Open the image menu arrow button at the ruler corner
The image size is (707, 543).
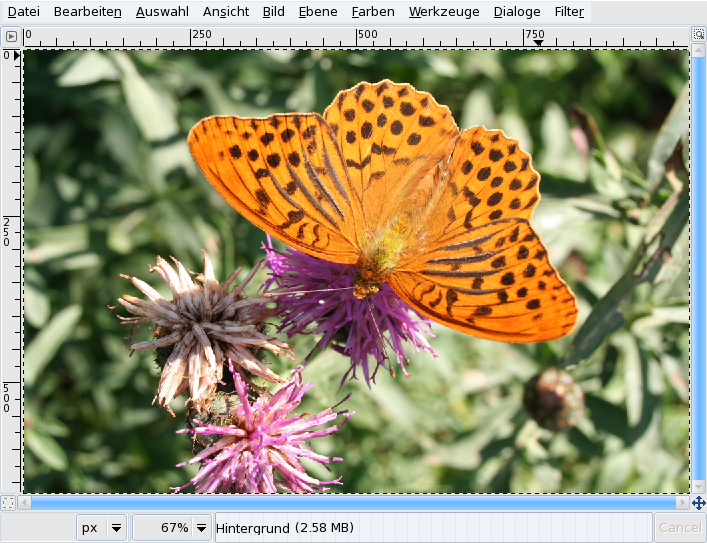[11, 36]
